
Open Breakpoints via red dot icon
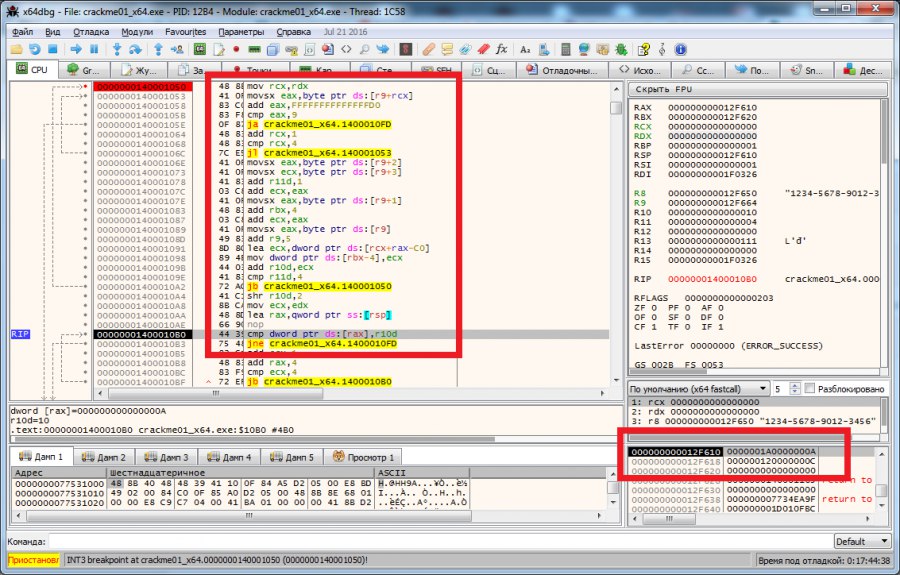(236, 49)
